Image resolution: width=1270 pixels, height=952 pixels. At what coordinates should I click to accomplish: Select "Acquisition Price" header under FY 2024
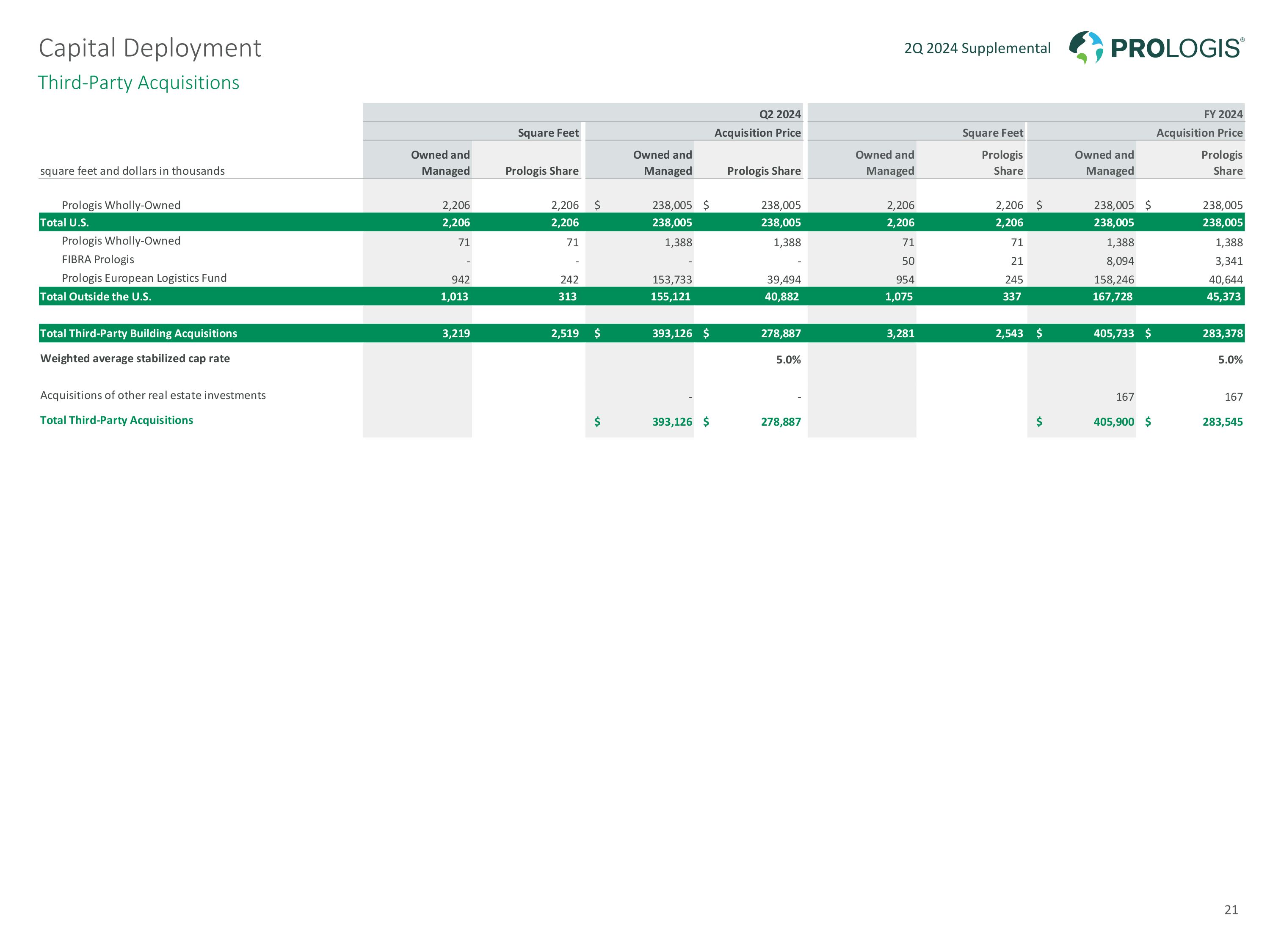(1199, 133)
